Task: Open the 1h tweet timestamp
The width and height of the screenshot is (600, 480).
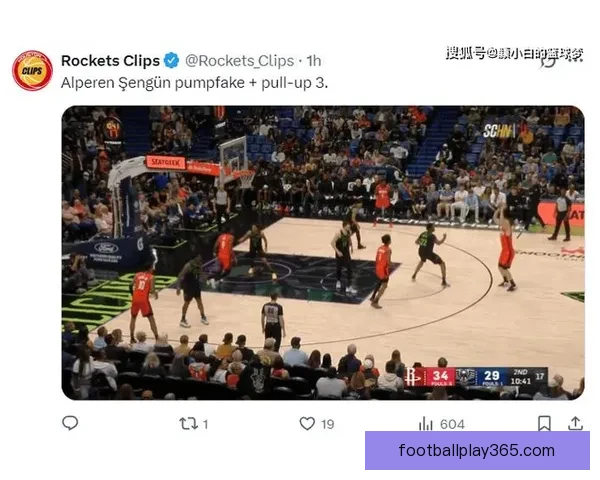Action: point(314,61)
